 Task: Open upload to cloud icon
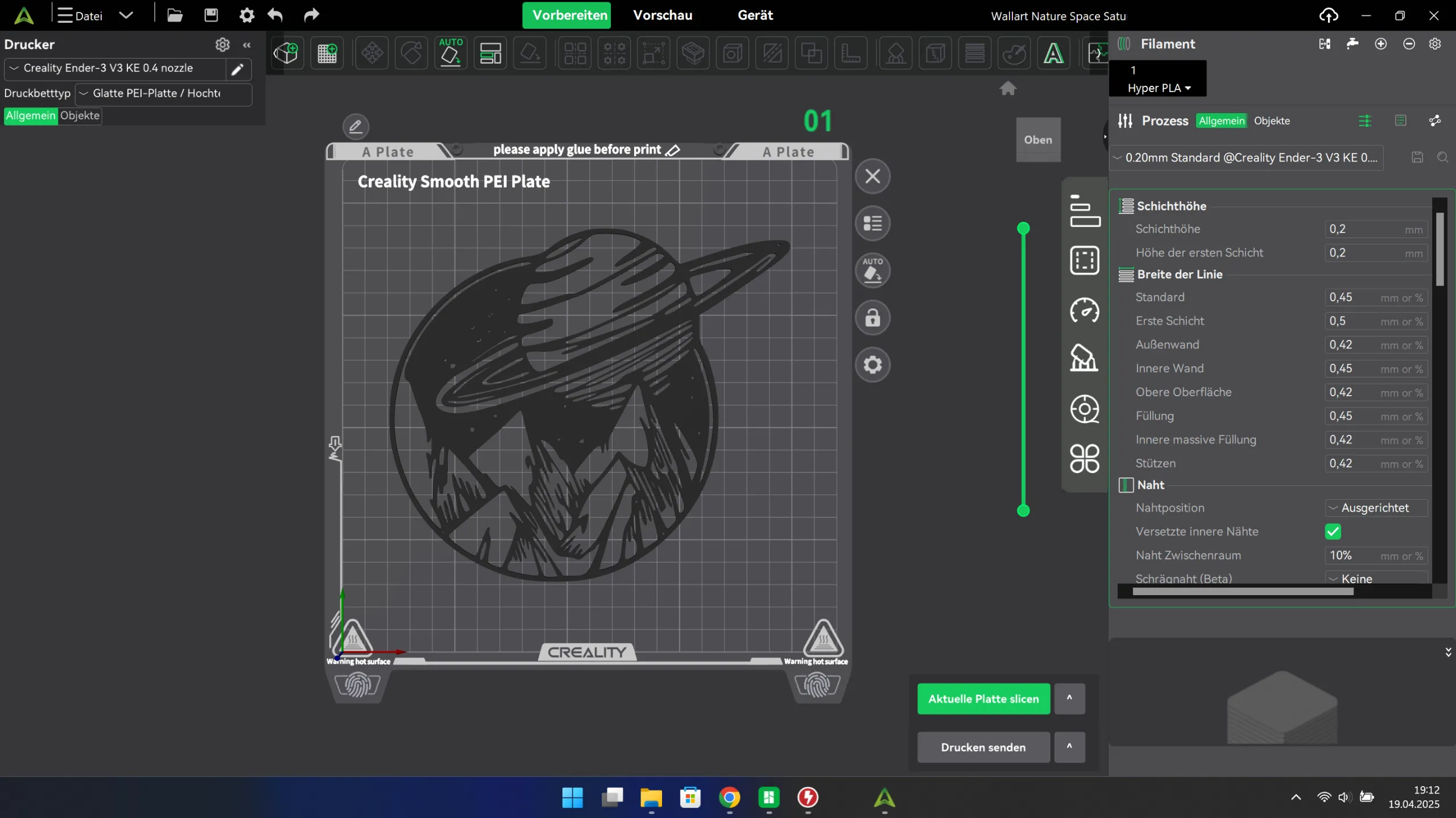pos(1328,15)
